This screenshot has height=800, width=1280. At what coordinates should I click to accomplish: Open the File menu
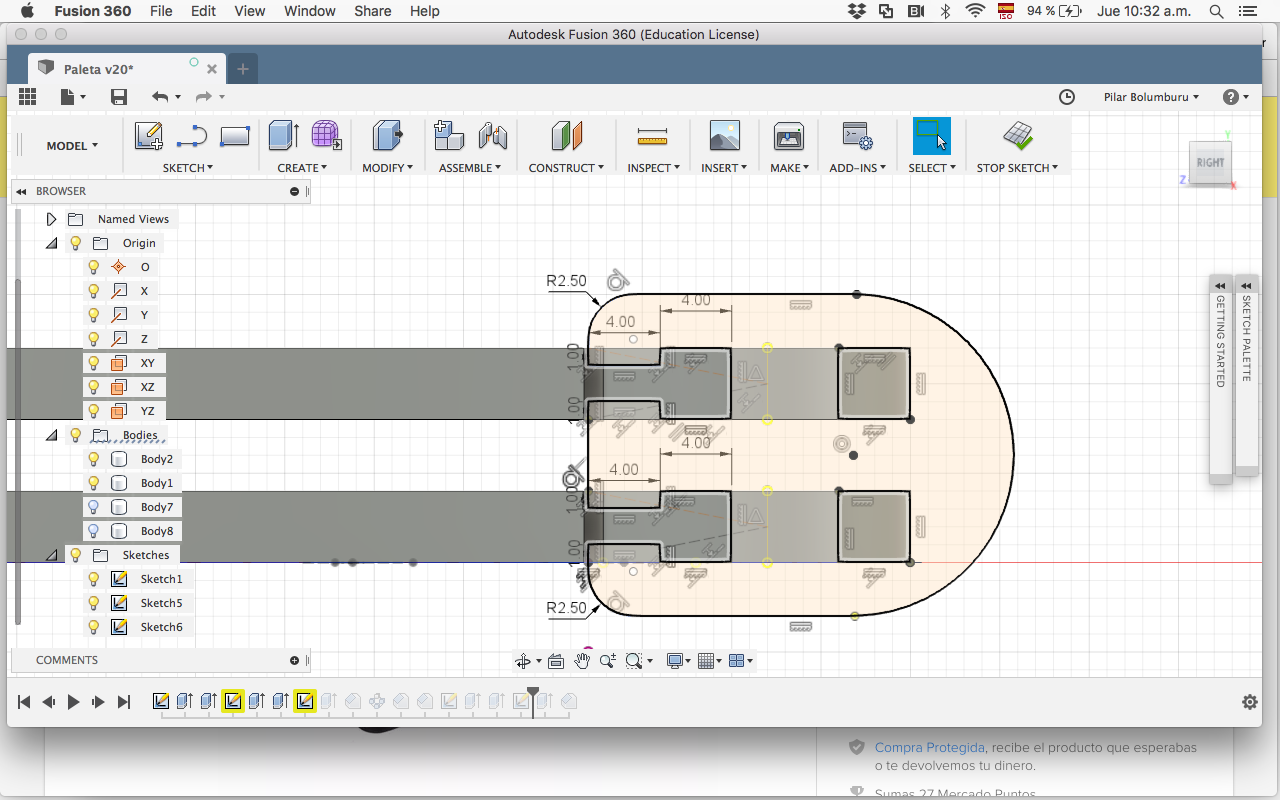(x=160, y=11)
